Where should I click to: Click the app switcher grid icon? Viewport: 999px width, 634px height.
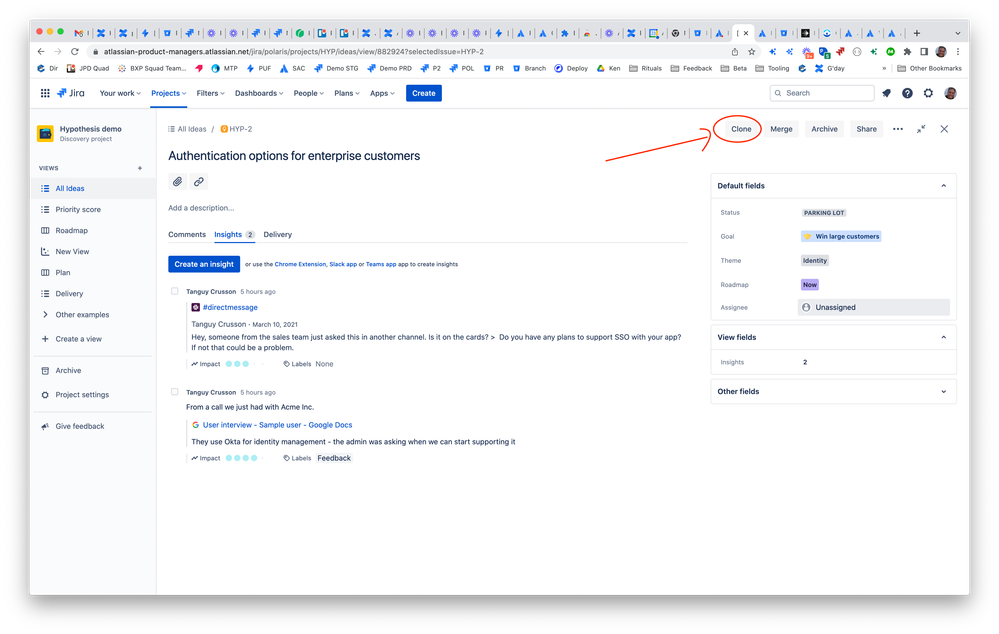pos(44,92)
